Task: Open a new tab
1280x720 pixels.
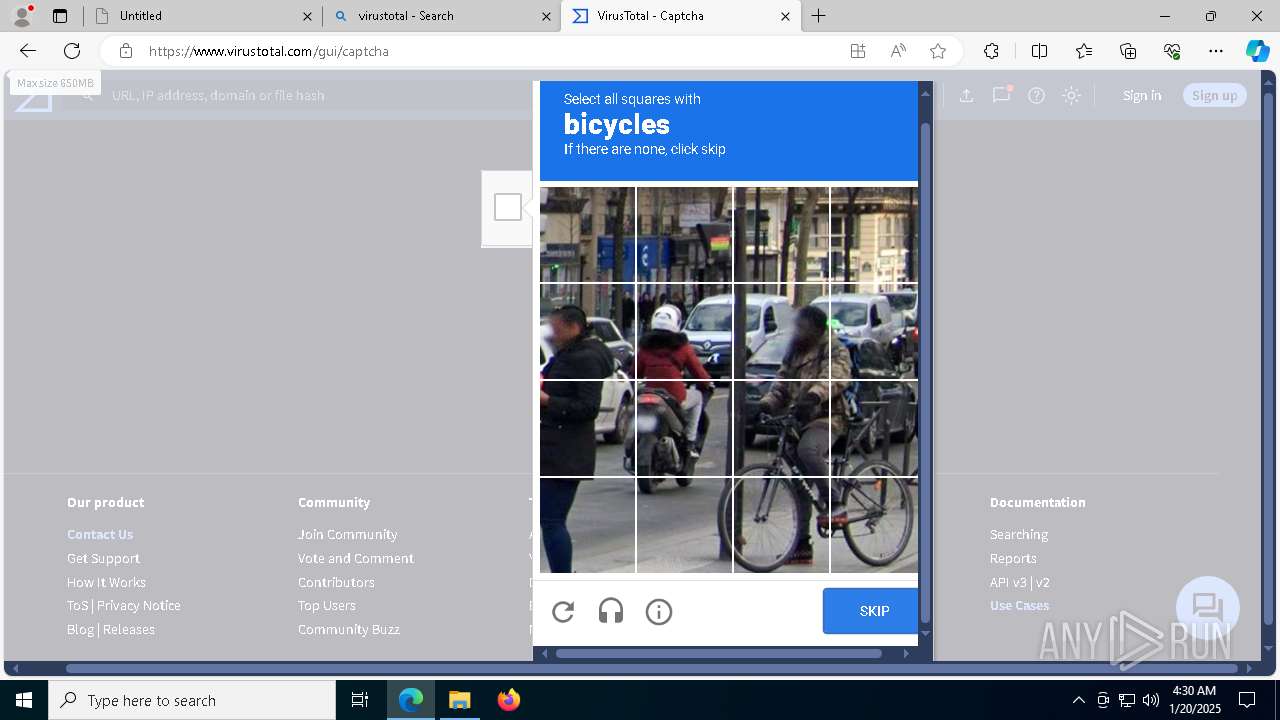Action: pyautogui.click(x=819, y=16)
